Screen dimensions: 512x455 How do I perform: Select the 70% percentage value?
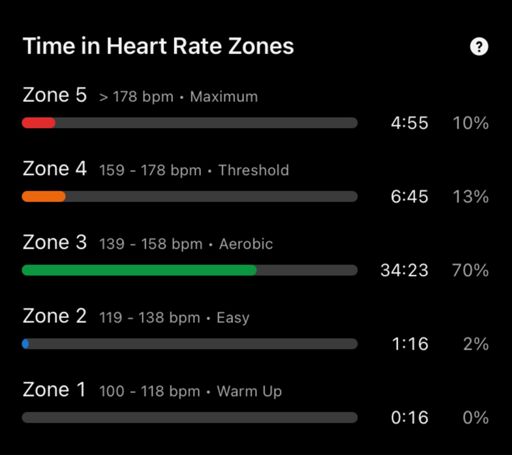click(470, 270)
